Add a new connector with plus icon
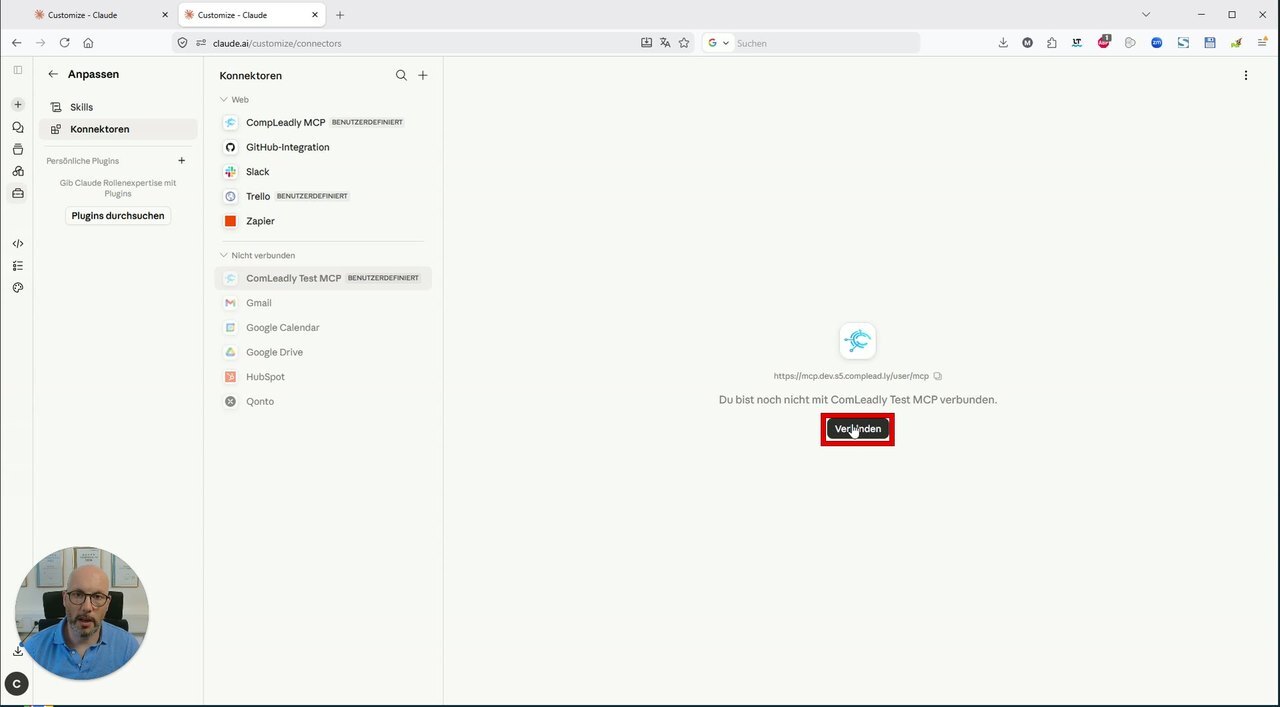The image size is (1280, 707). 423,75
